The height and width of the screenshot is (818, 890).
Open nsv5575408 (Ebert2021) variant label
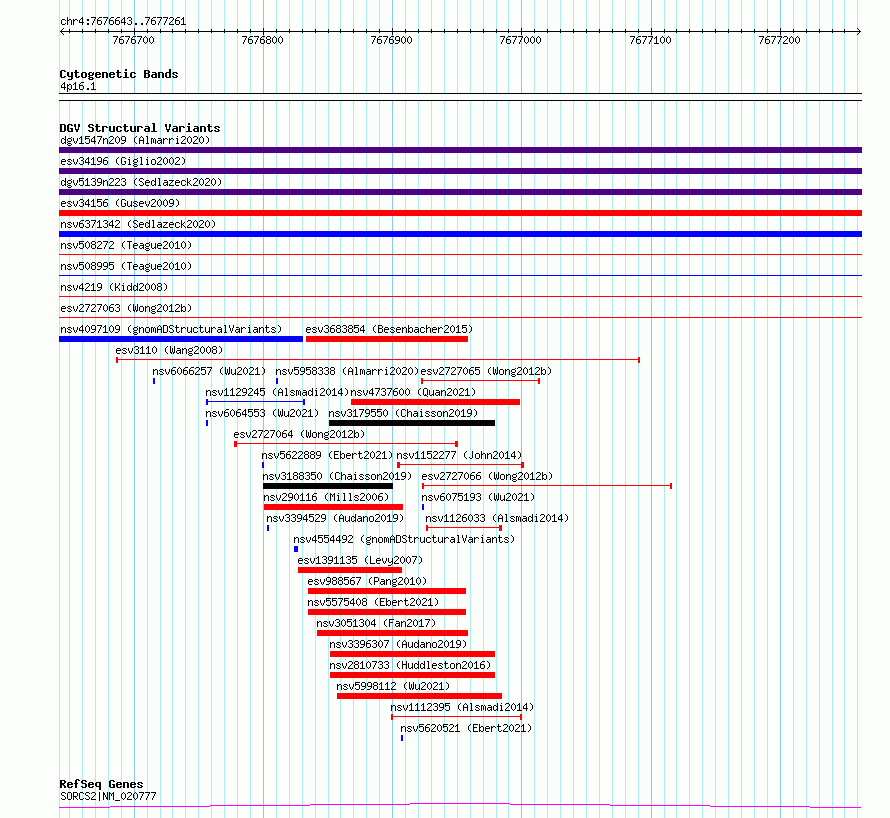[x=373, y=602]
